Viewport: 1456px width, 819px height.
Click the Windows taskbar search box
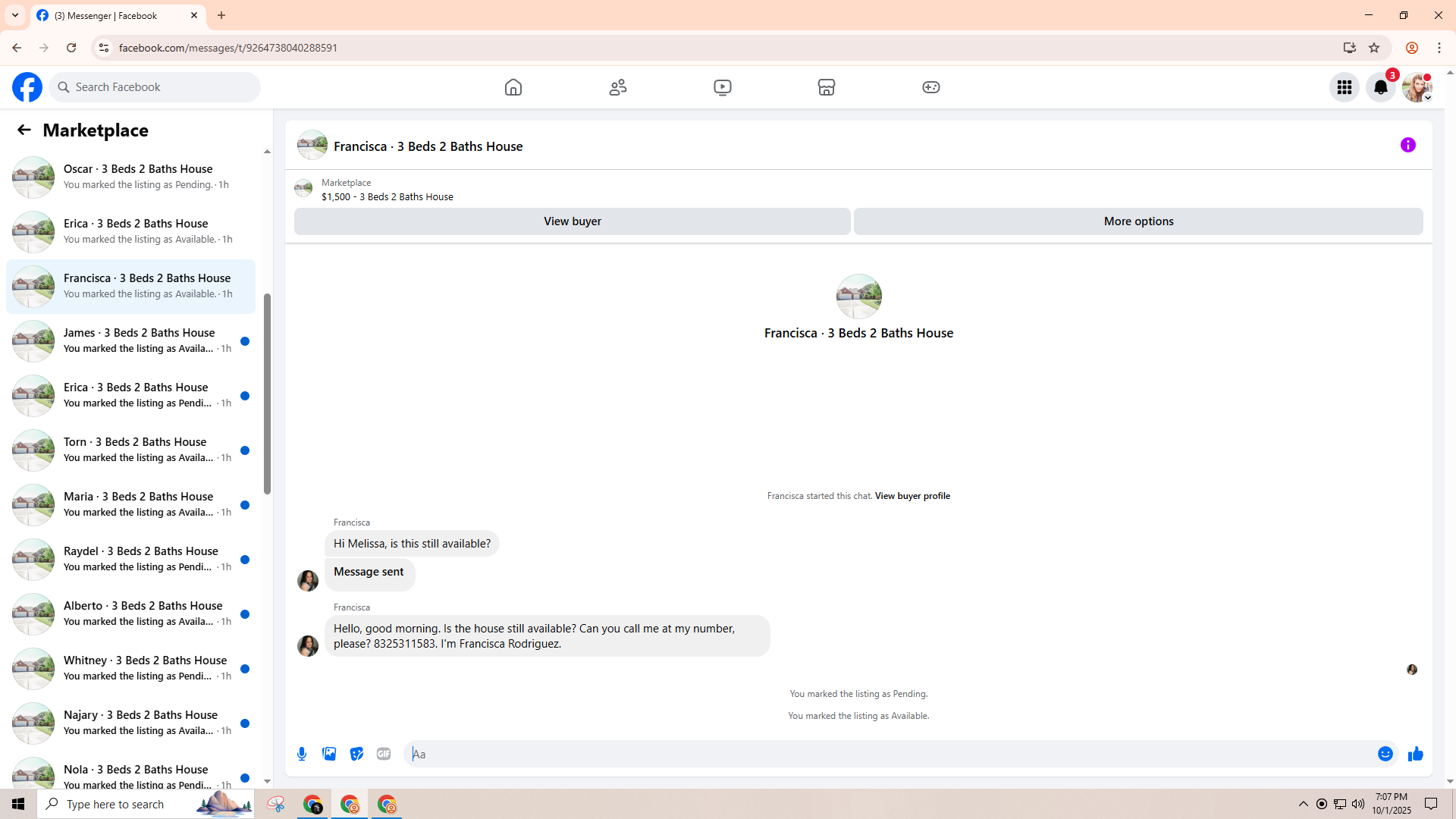[x=146, y=804]
